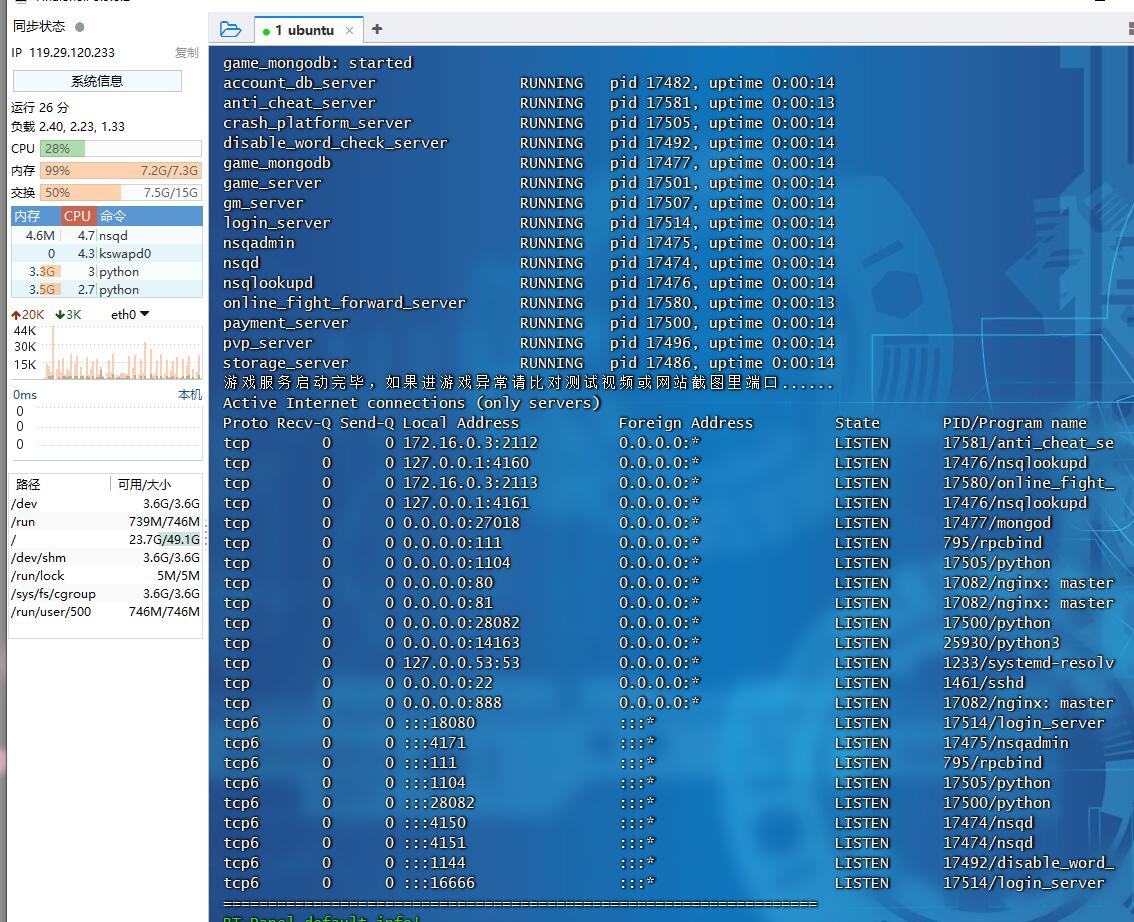The width and height of the screenshot is (1134, 922).
Task: Click the 本机 latency link
Action: click(x=190, y=395)
